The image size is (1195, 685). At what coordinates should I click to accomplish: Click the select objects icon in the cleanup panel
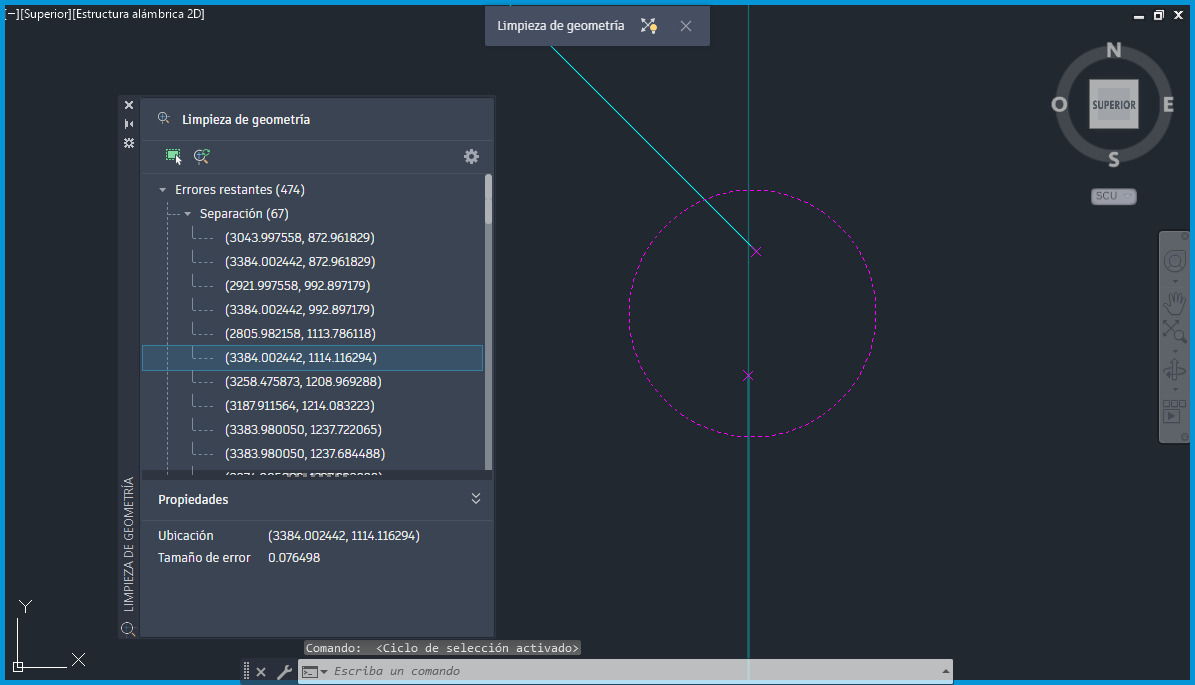pos(173,156)
